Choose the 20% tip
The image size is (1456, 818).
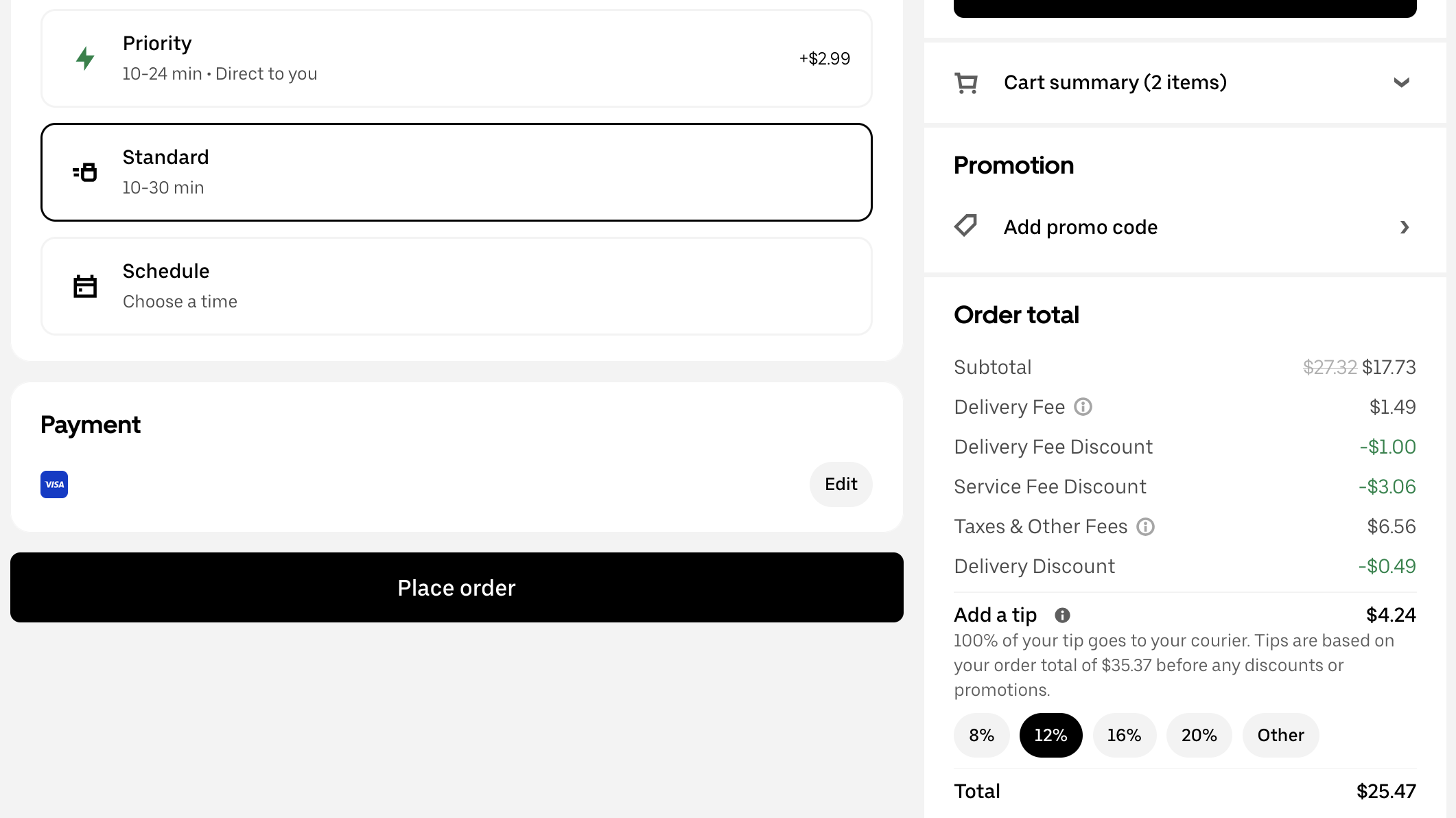point(1199,736)
